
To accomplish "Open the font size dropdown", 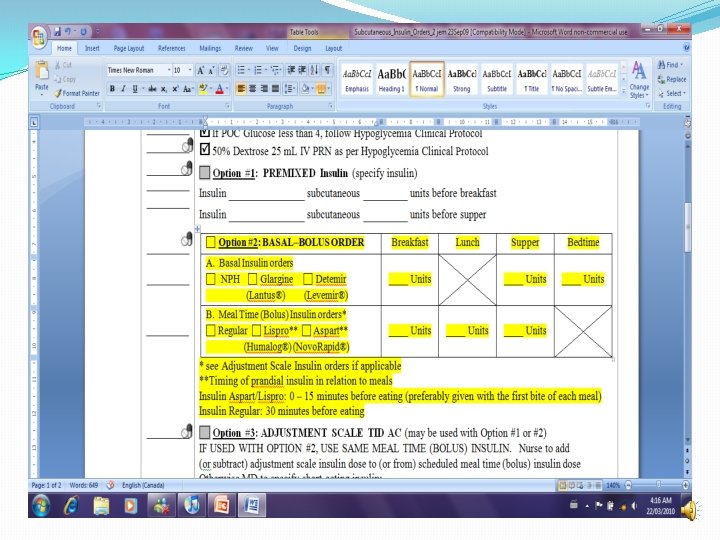I will (x=190, y=70).
